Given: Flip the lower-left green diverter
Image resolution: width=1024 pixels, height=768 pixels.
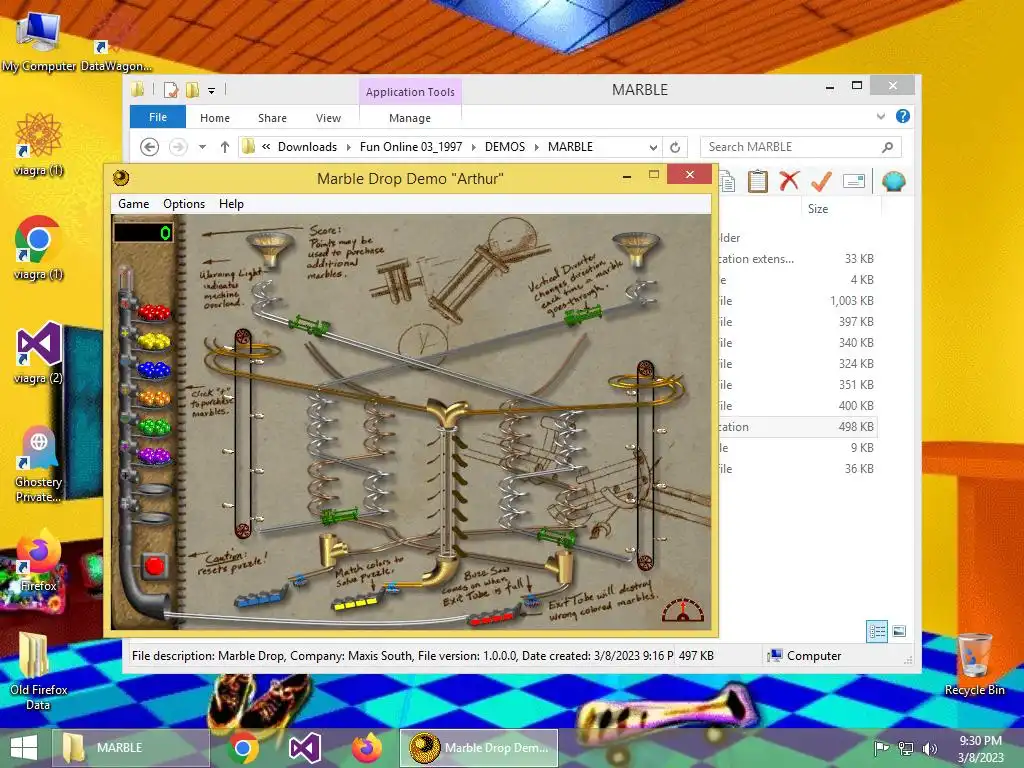Looking at the screenshot, I should pos(340,516).
